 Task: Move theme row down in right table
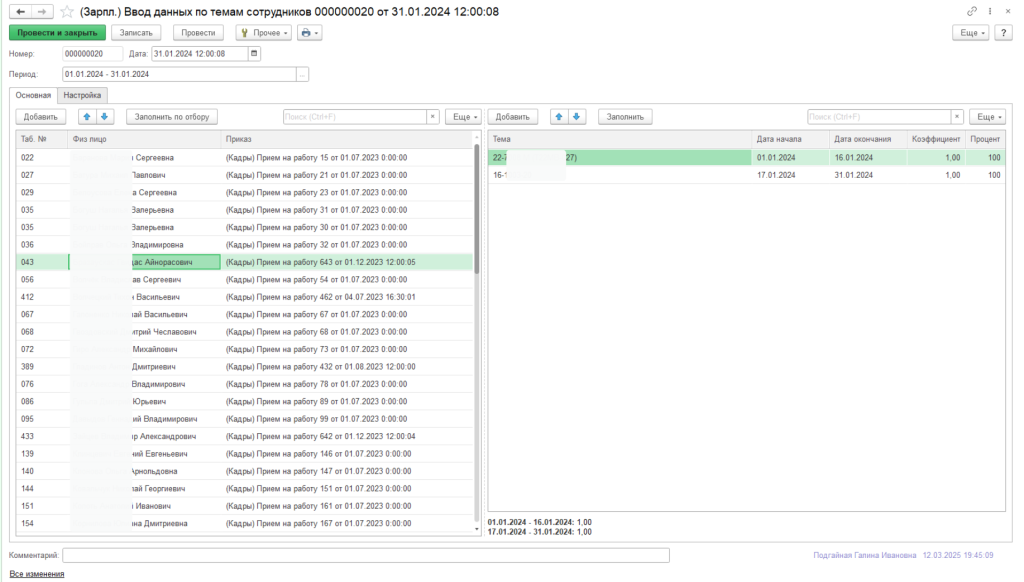tap(577, 117)
